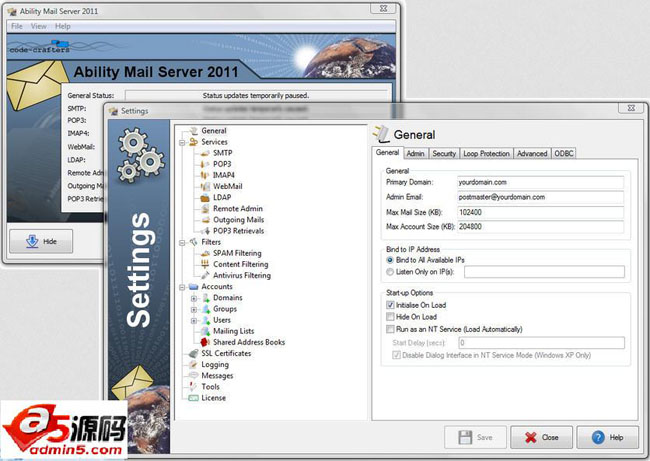
Task: Select Bind to All Available IPs option
Action: coord(390,260)
